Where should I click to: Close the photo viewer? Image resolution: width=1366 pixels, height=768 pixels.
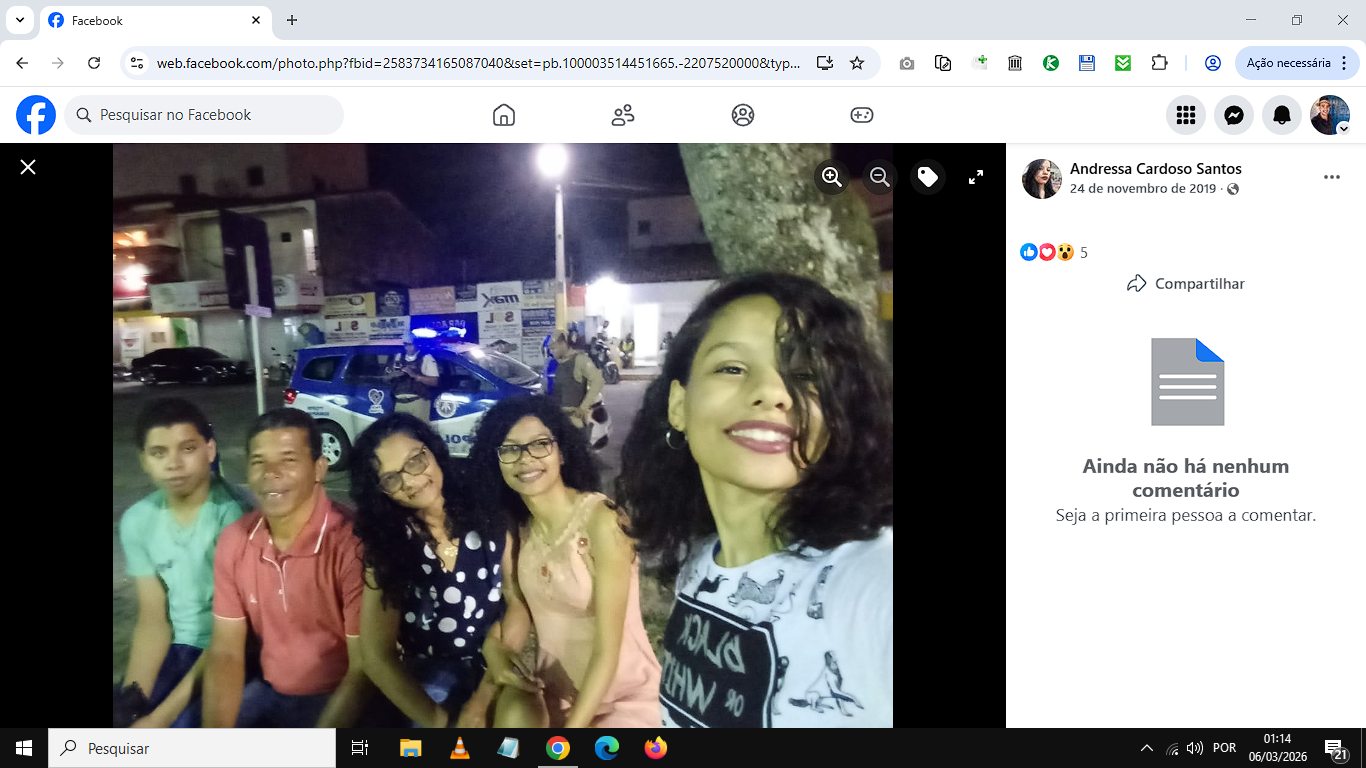point(28,167)
